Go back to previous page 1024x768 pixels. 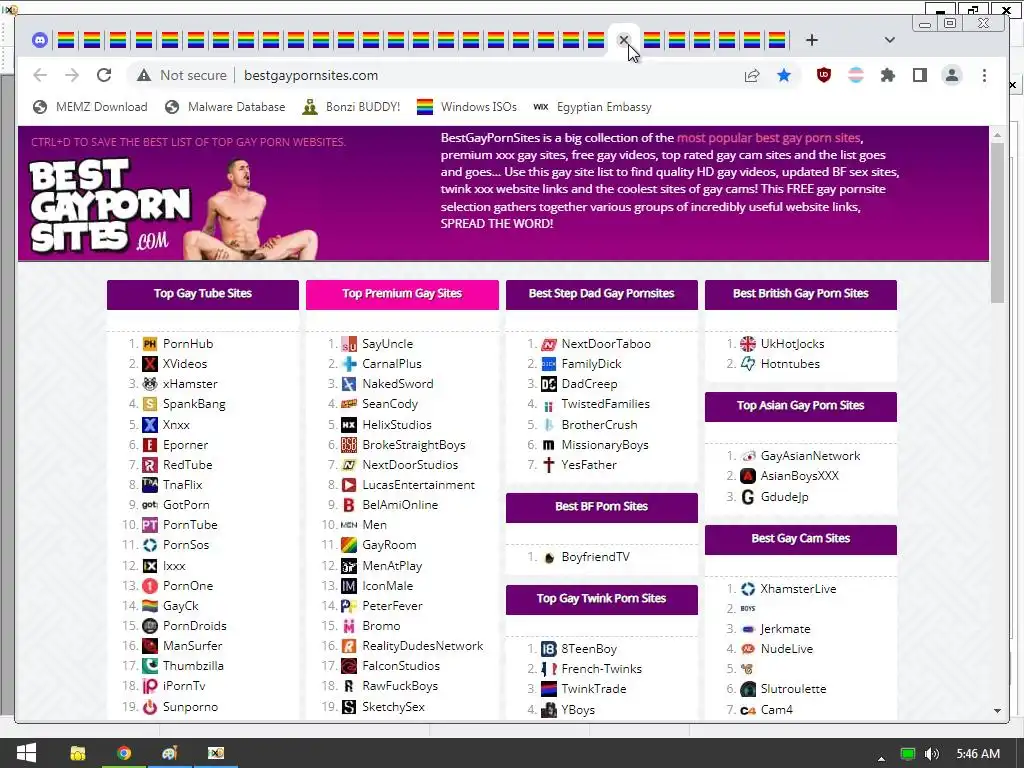(40, 75)
